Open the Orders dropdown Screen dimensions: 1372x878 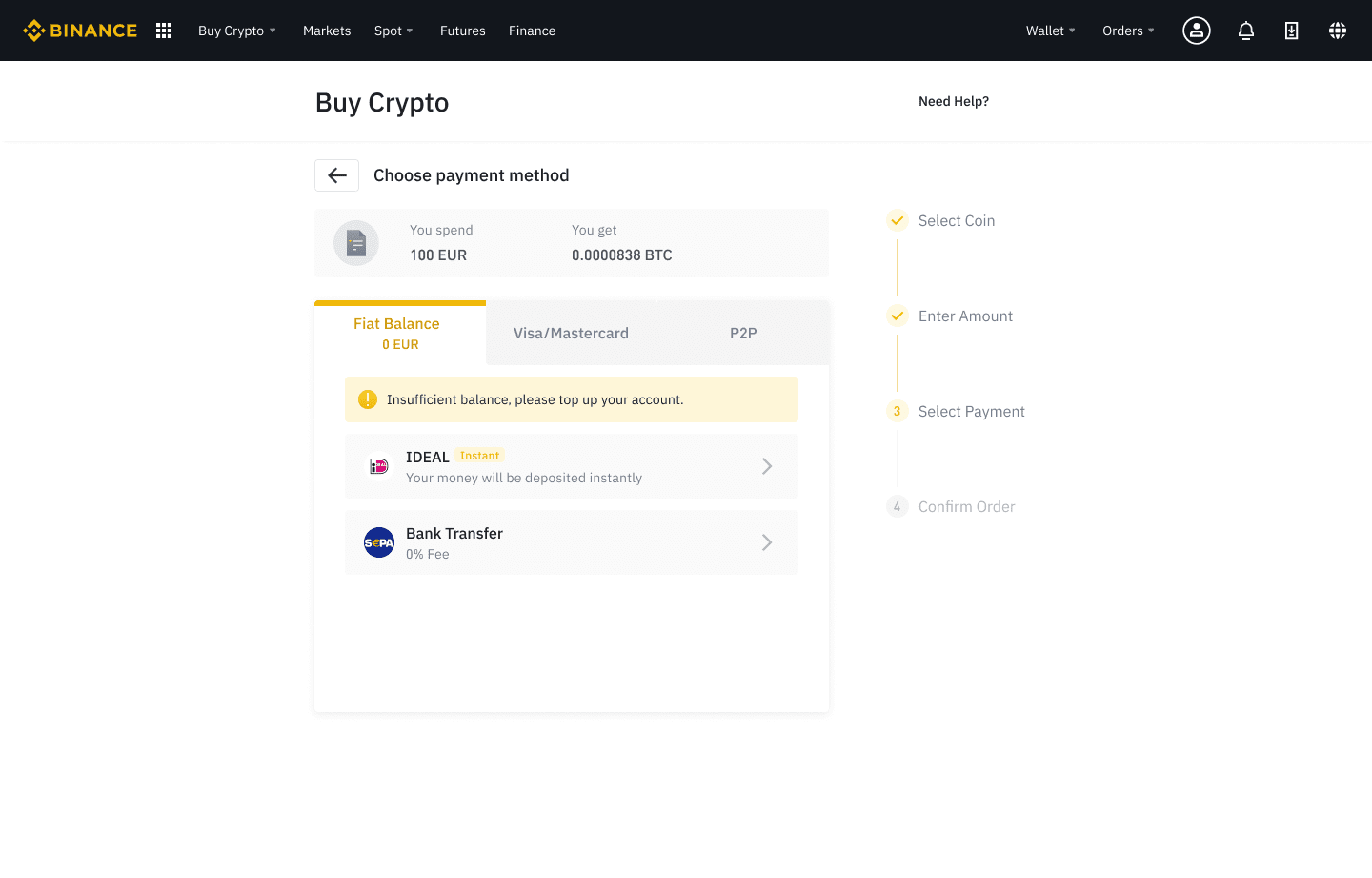point(1129,31)
